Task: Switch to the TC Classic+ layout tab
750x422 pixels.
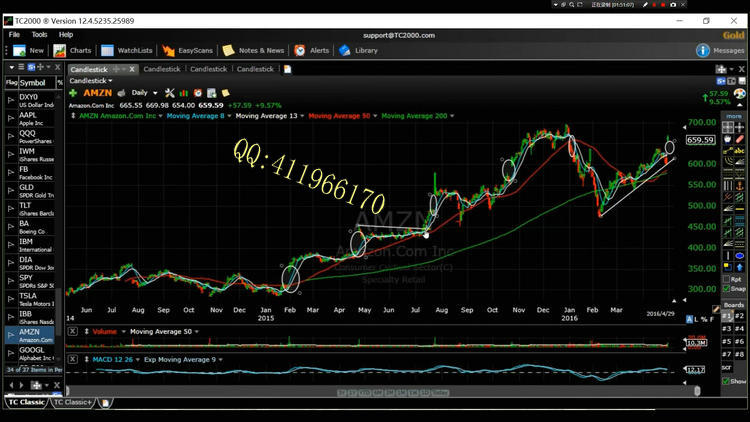Action: [72, 402]
